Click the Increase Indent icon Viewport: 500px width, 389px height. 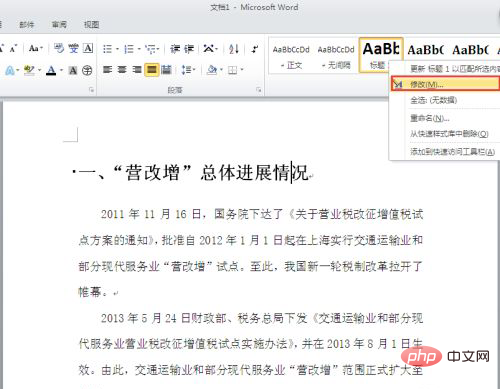point(189,49)
